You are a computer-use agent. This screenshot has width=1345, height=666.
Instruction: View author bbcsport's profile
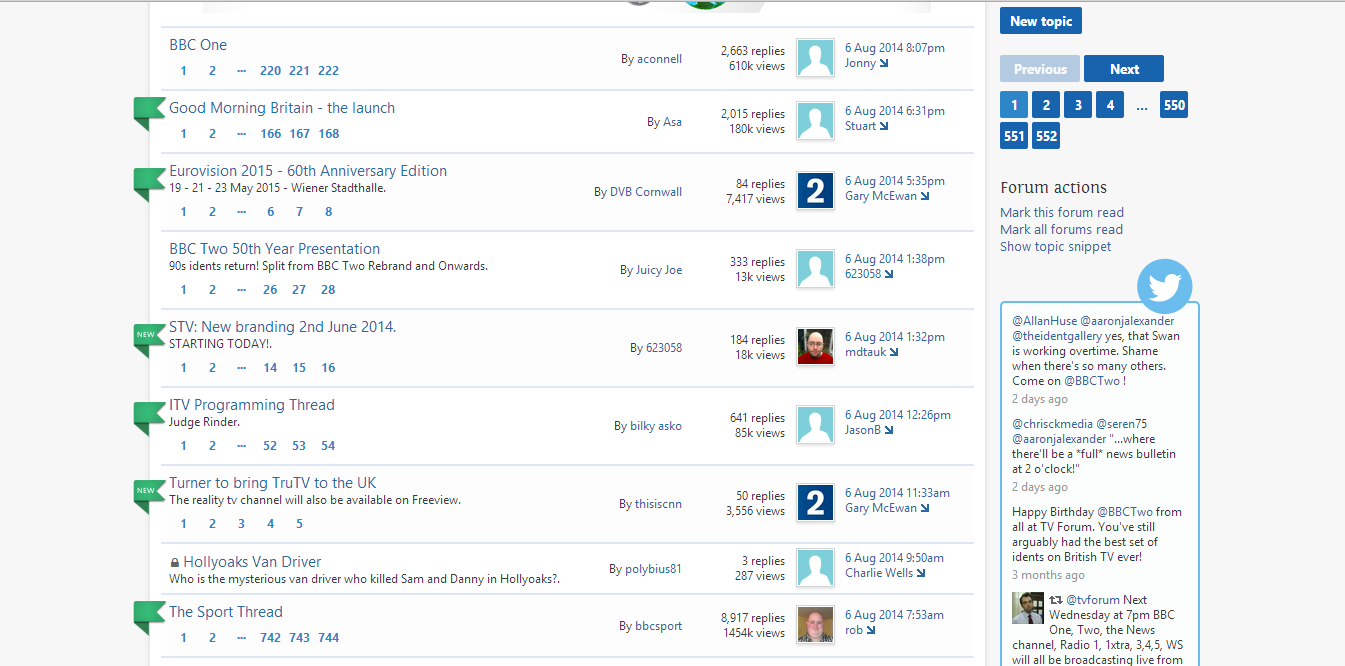(x=658, y=626)
